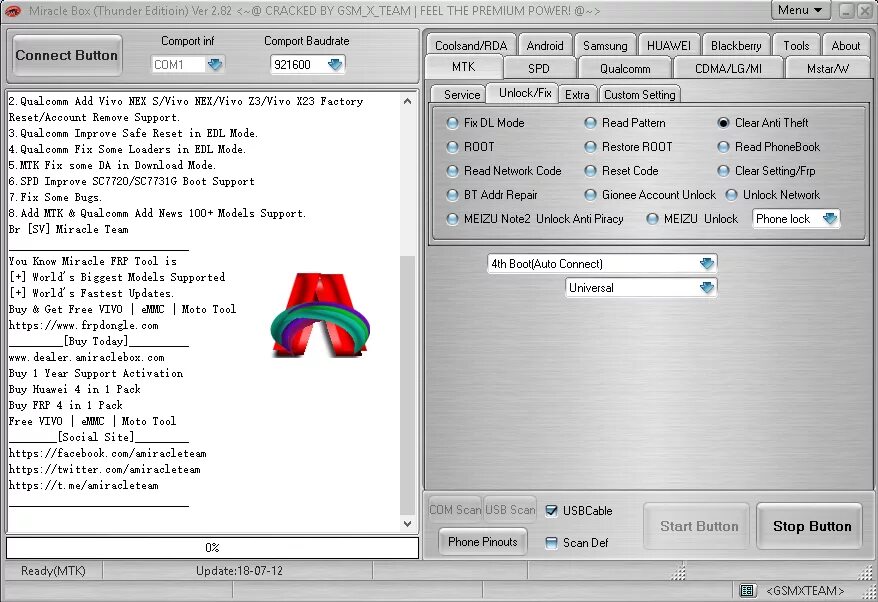
Task: Open the Tools tab
Action: click(796, 45)
